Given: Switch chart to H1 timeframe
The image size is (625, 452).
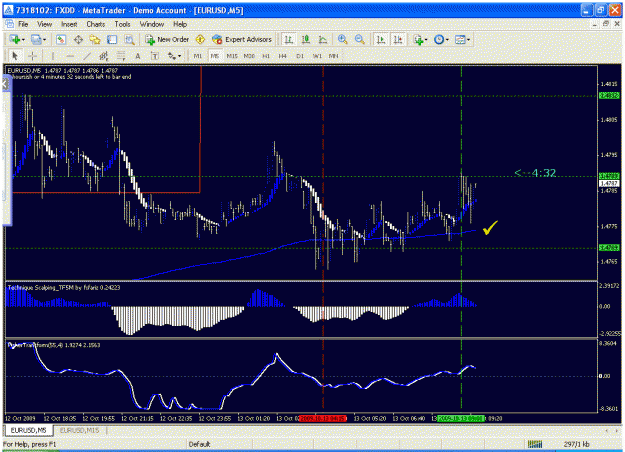Looking at the screenshot, I should 266,56.
